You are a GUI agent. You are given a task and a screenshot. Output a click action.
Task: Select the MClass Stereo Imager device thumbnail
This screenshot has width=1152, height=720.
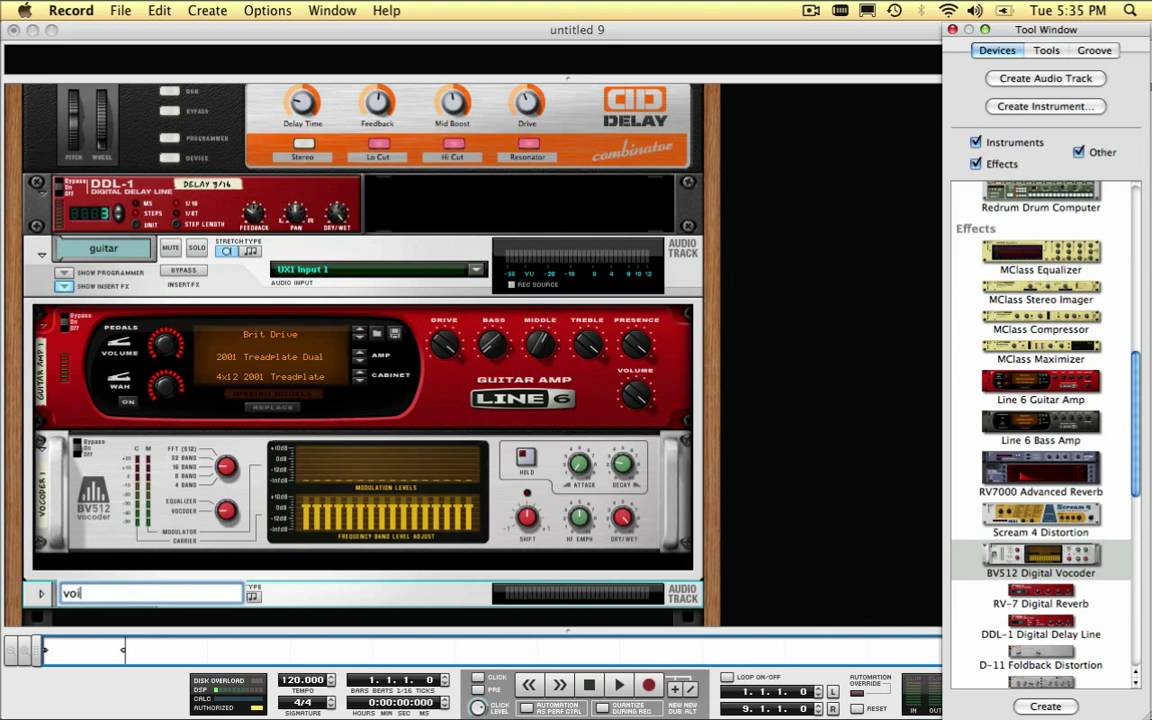coord(1040,287)
